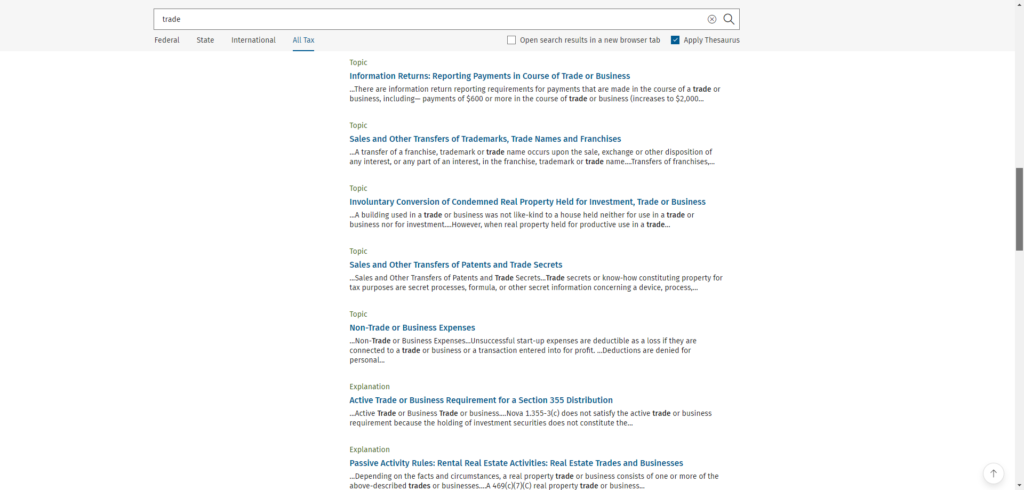Select the International tab
The height and width of the screenshot is (490, 1024).
[x=253, y=40]
